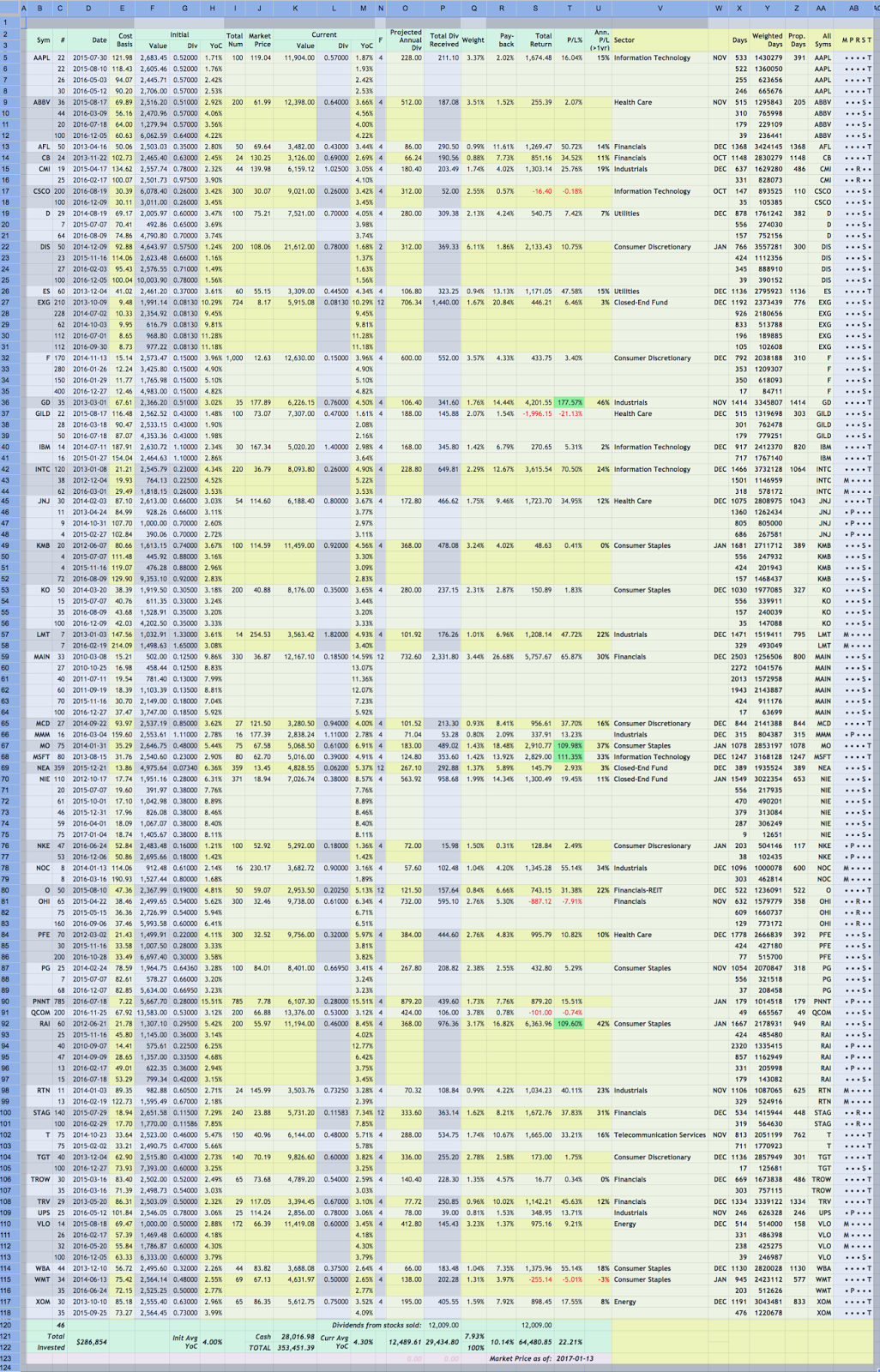This screenshot has width=880, height=1372.
Task: Click total return sum 64,480.85
Action: [x=535, y=1342]
